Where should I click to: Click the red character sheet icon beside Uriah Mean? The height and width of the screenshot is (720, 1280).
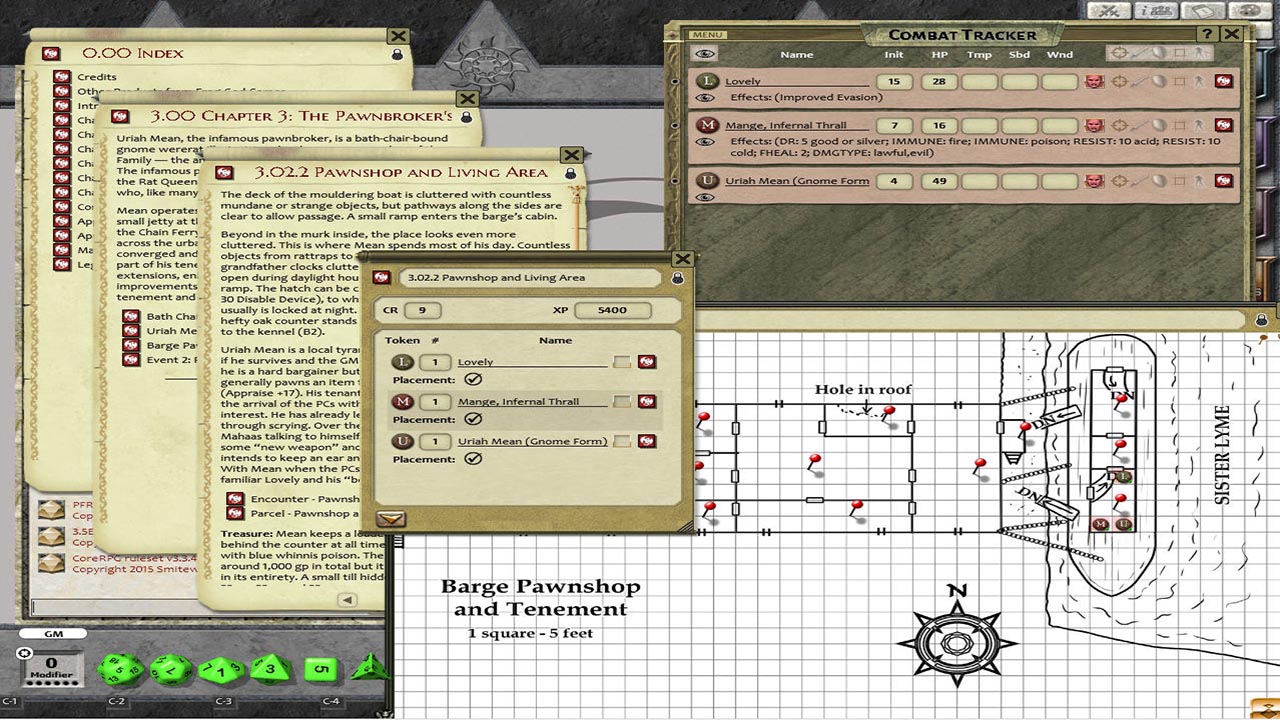[x=1224, y=179]
